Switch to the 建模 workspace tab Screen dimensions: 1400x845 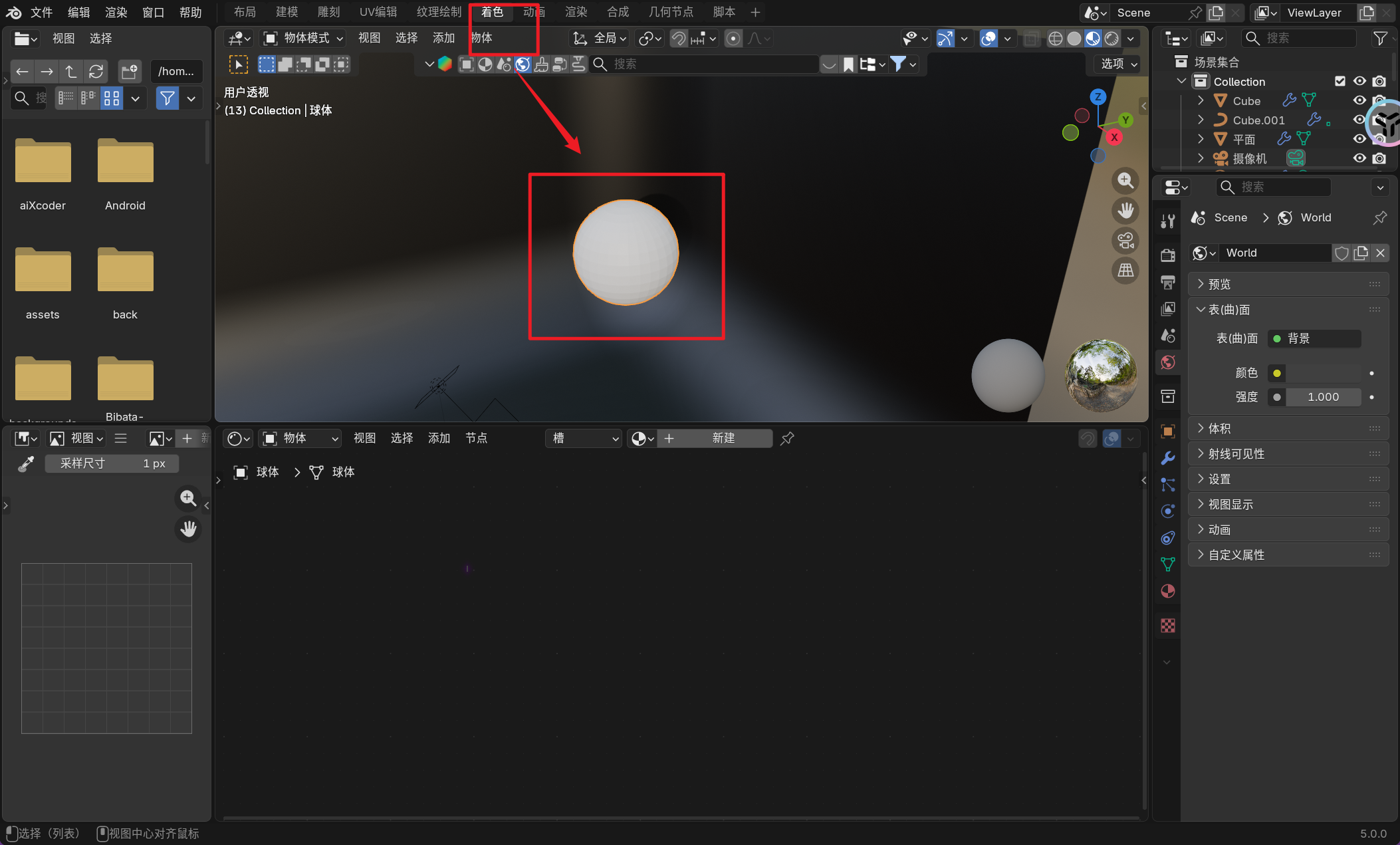287,12
